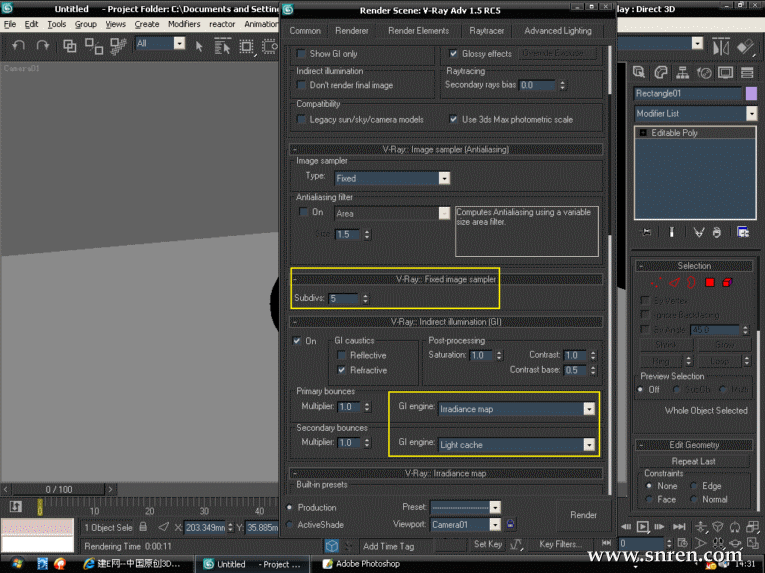Enable Reflective GI caustics checkbox
This screenshot has height=573, width=765.
tap(342, 355)
